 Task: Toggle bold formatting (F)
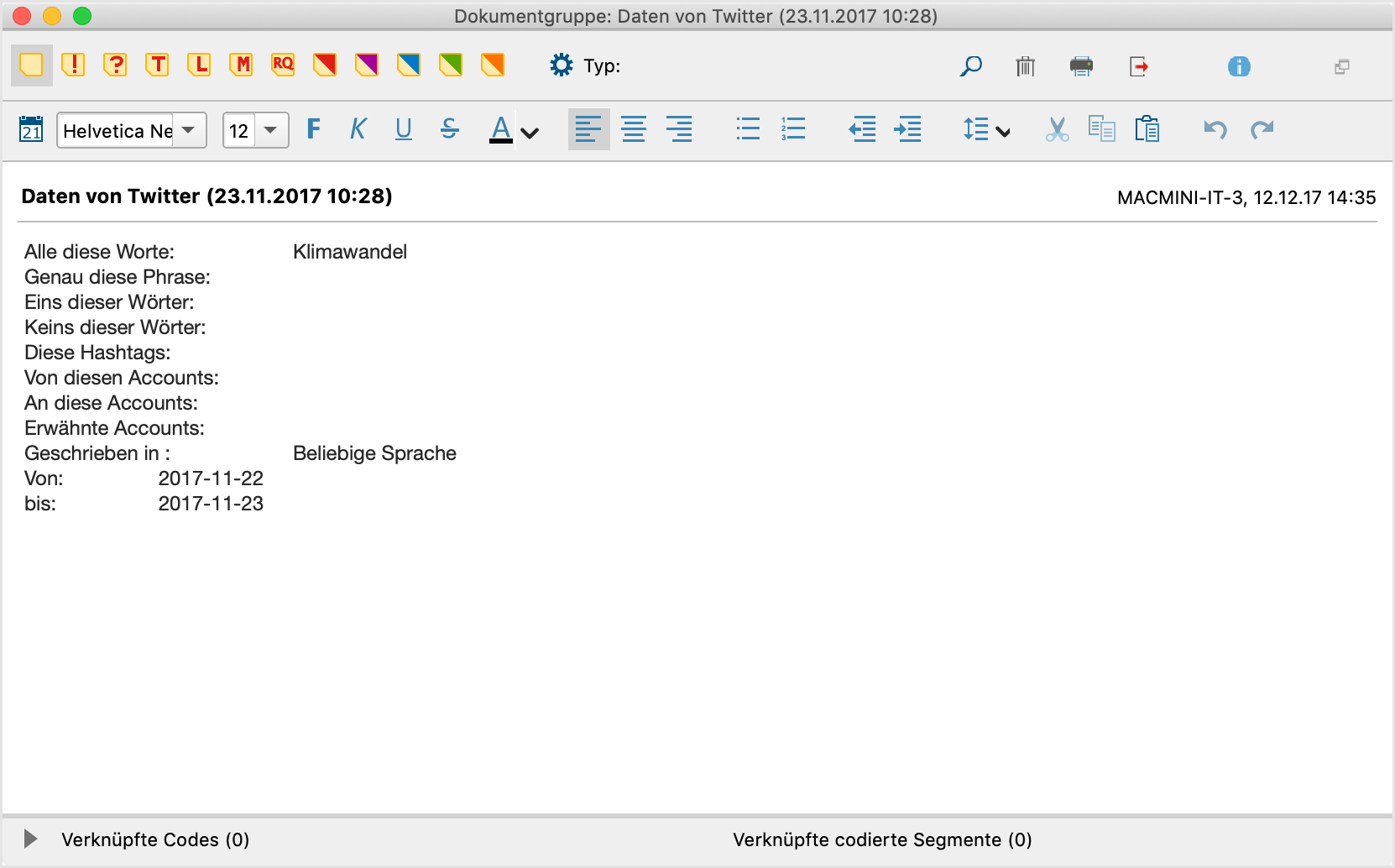point(314,129)
